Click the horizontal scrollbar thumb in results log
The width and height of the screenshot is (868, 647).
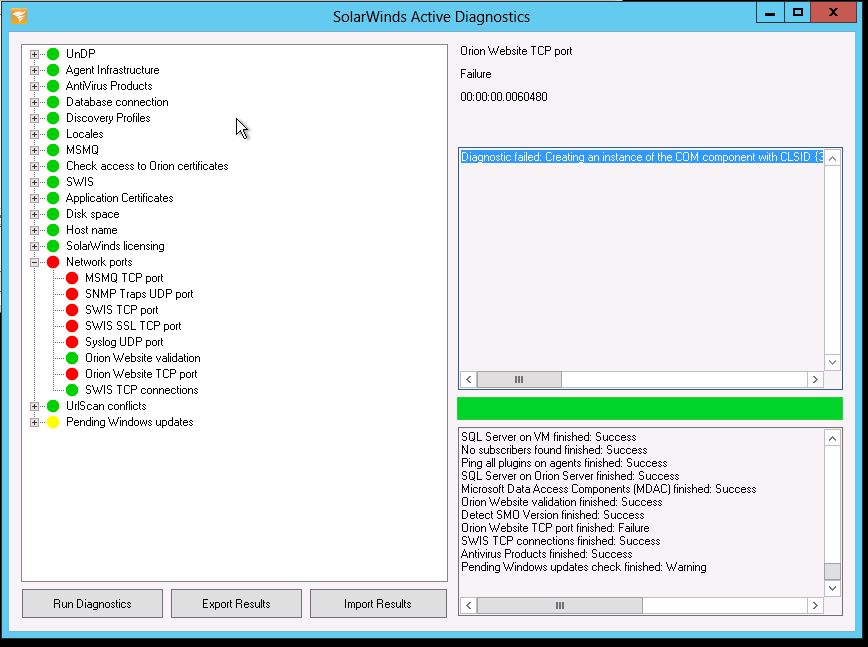(560, 605)
